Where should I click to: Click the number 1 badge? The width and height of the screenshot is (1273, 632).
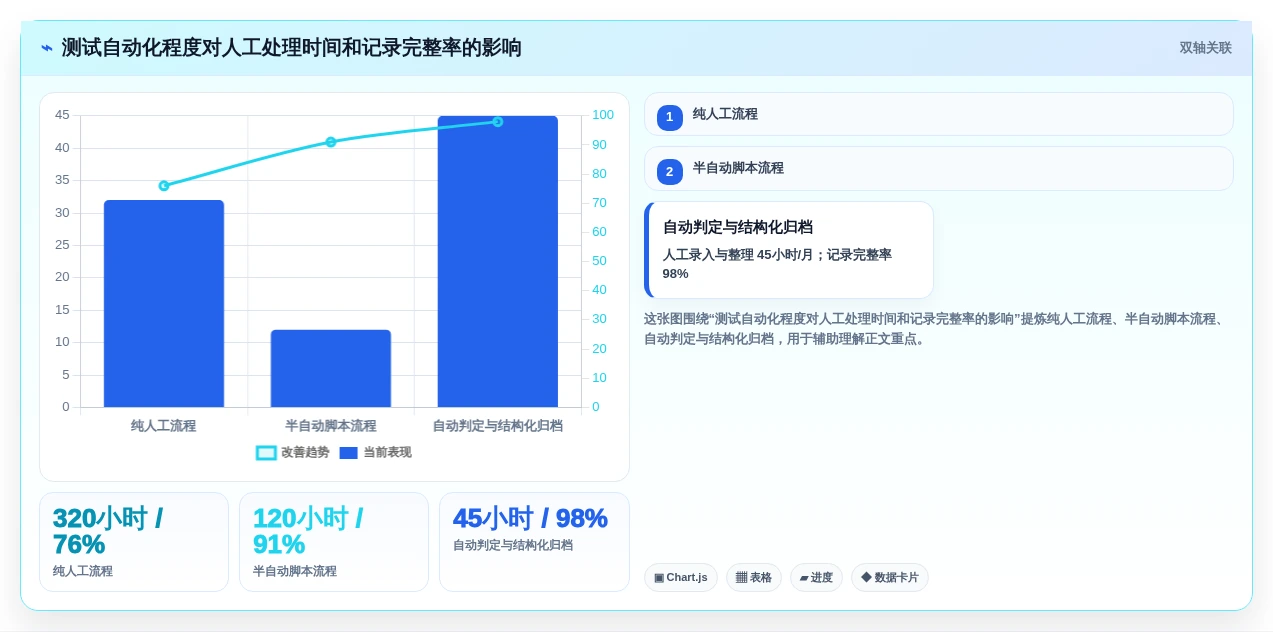coord(670,117)
